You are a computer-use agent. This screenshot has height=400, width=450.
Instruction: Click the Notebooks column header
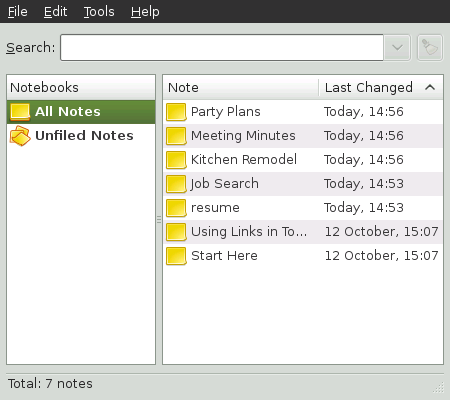pos(81,87)
